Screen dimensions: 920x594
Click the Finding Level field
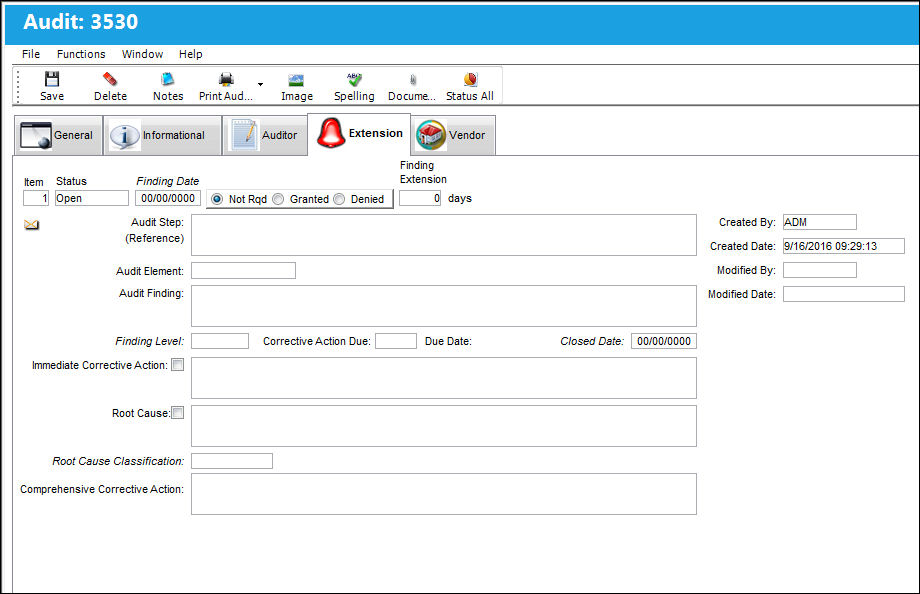[220, 341]
